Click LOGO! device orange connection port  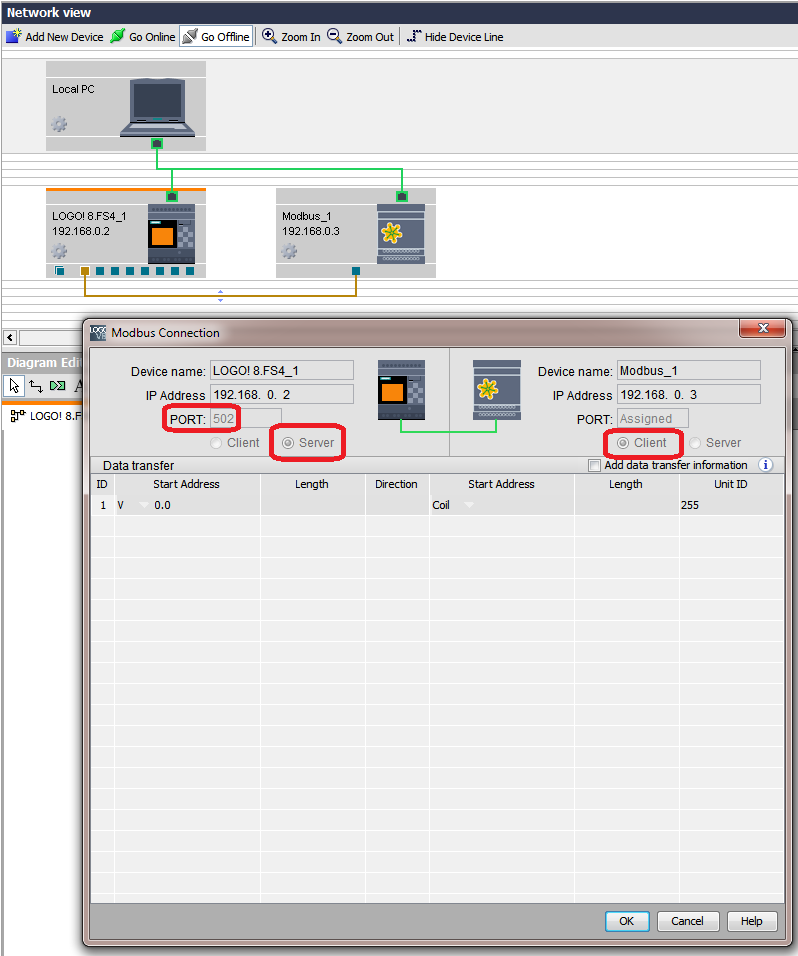pos(85,271)
